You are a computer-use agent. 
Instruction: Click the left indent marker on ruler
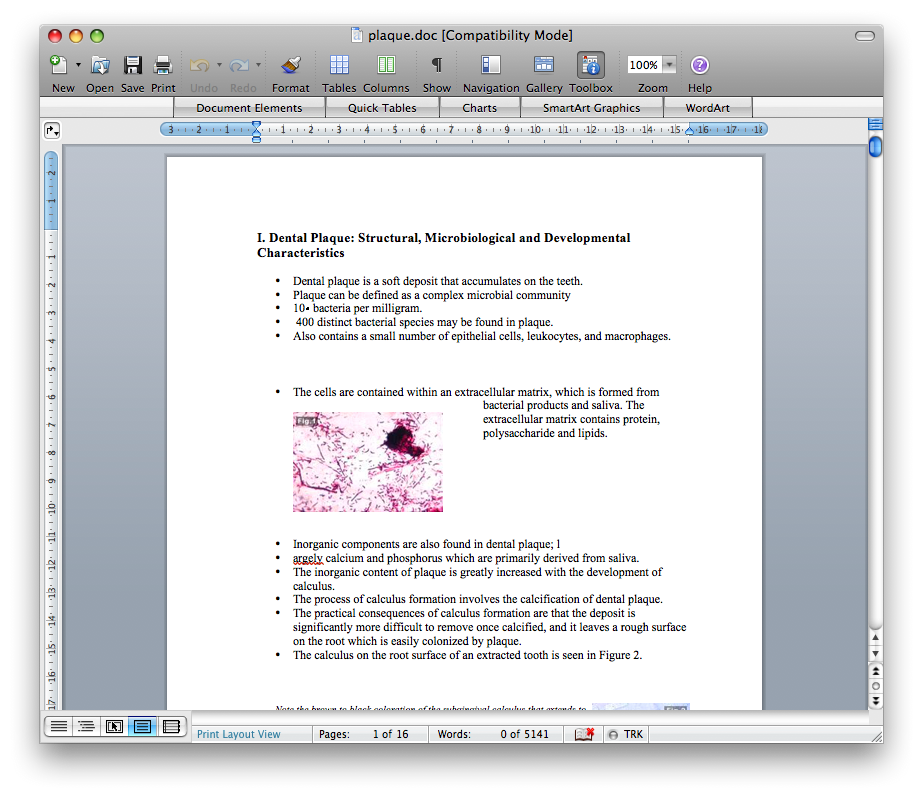tap(256, 137)
